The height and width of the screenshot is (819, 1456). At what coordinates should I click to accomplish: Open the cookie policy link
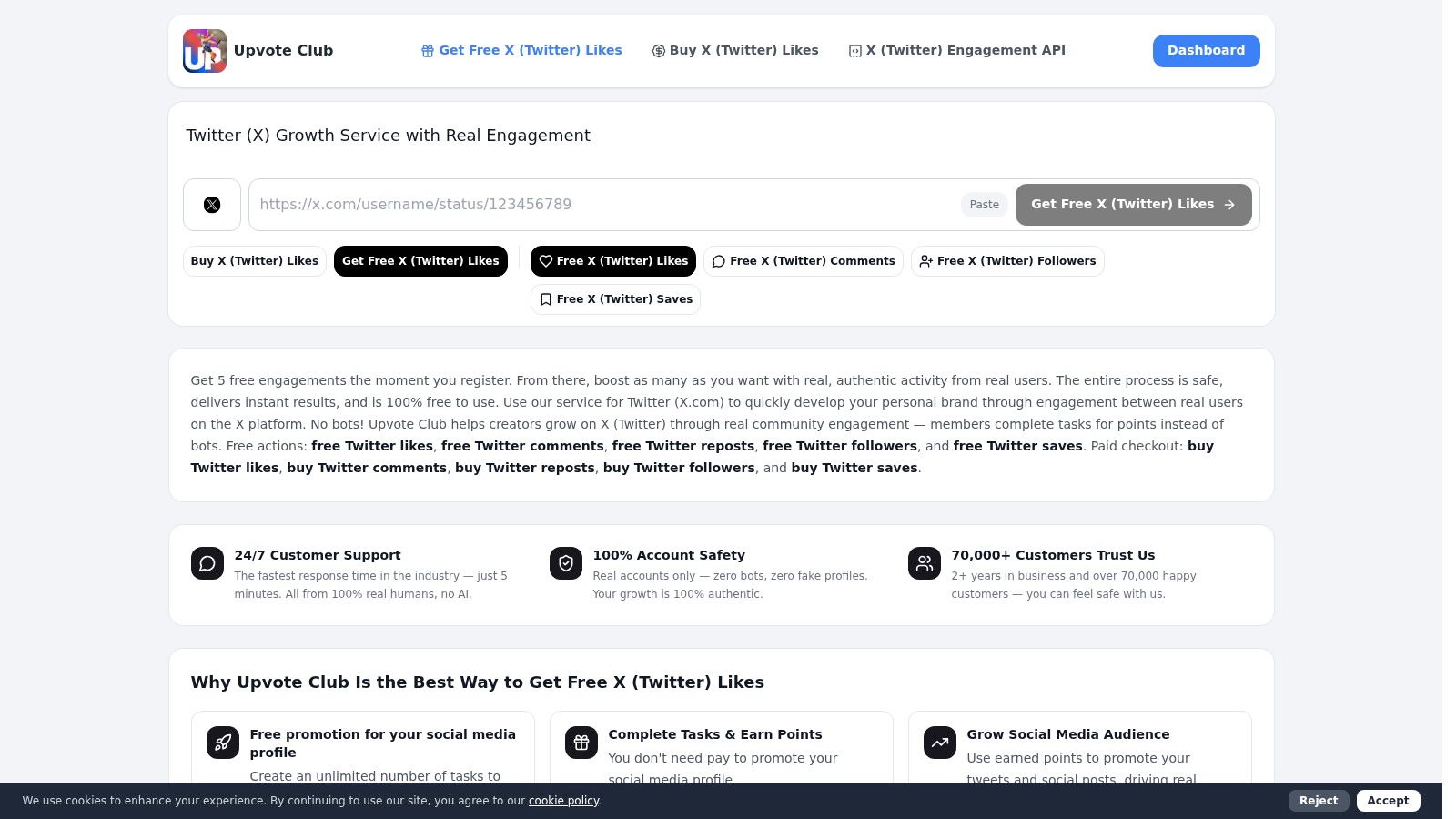[x=563, y=801]
